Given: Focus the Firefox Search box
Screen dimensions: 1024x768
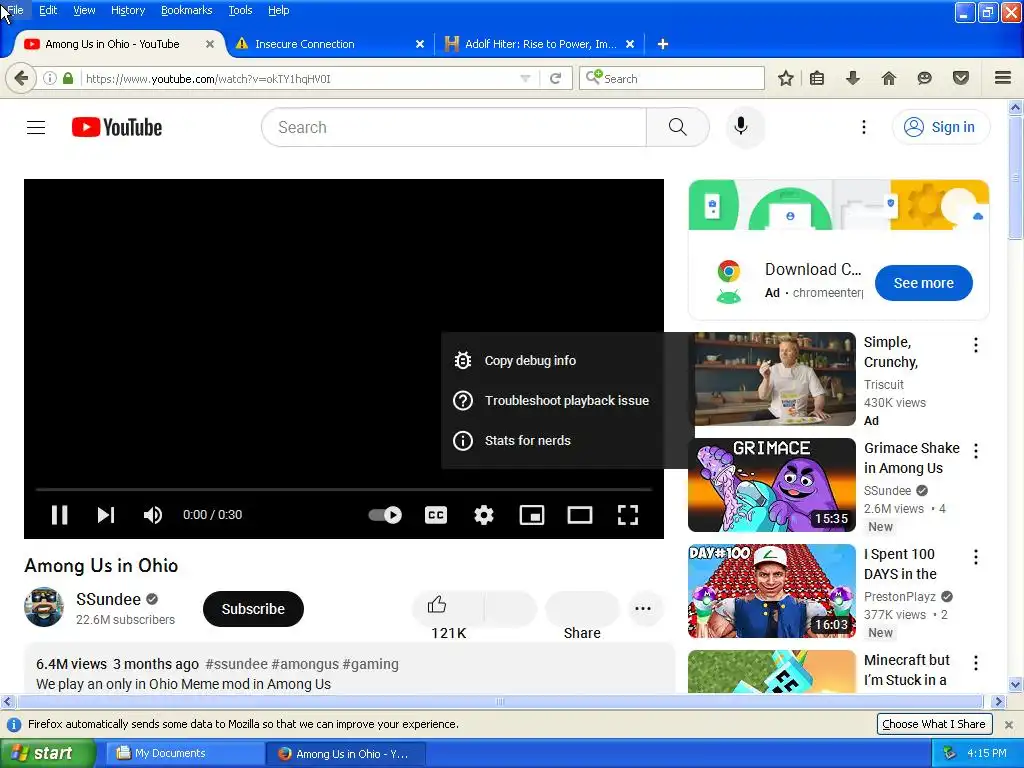Looking at the screenshot, I should click(672, 78).
